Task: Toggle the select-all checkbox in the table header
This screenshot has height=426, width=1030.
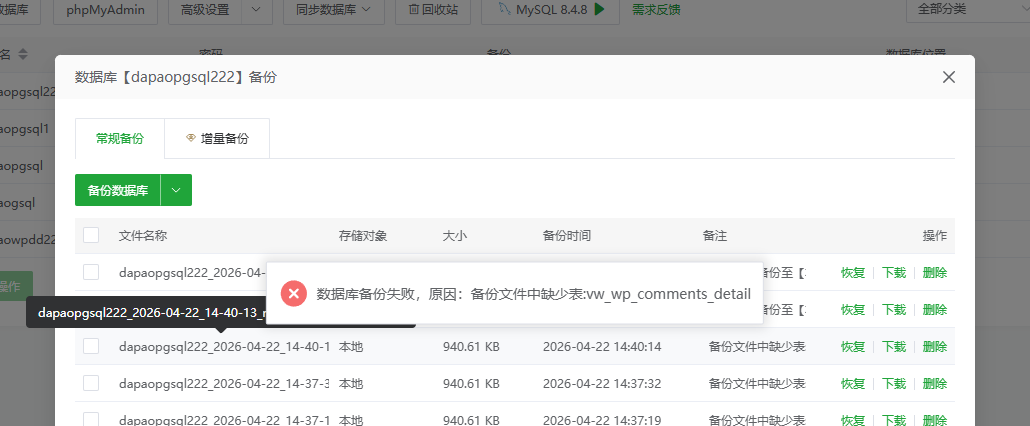Action: [91, 235]
